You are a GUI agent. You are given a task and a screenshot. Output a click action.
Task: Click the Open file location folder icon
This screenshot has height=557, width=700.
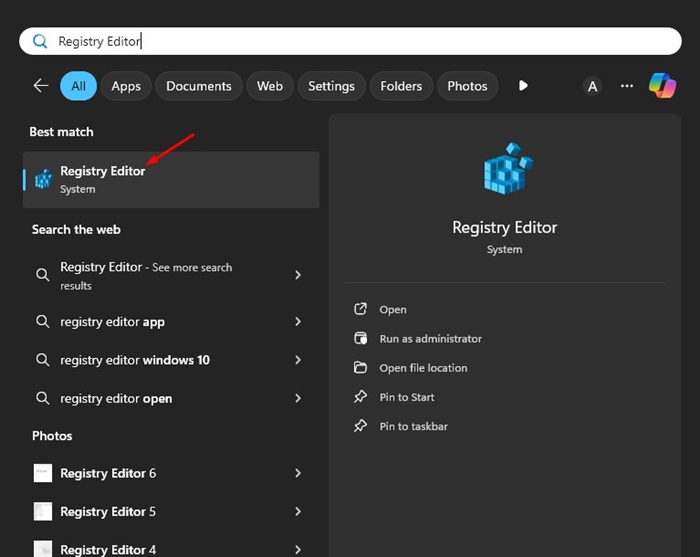pyautogui.click(x=361, y=368)
